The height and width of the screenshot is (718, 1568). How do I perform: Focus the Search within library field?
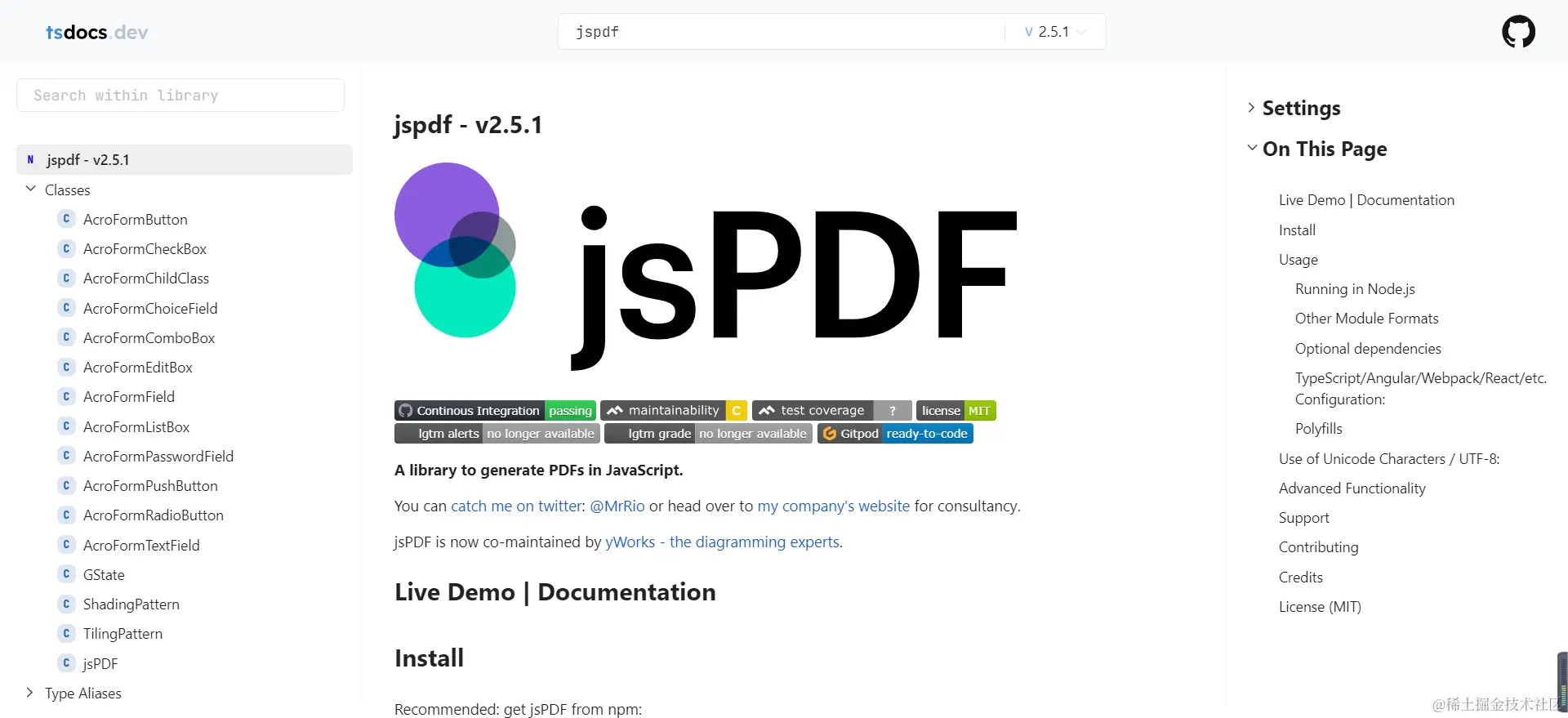[180, 96]
